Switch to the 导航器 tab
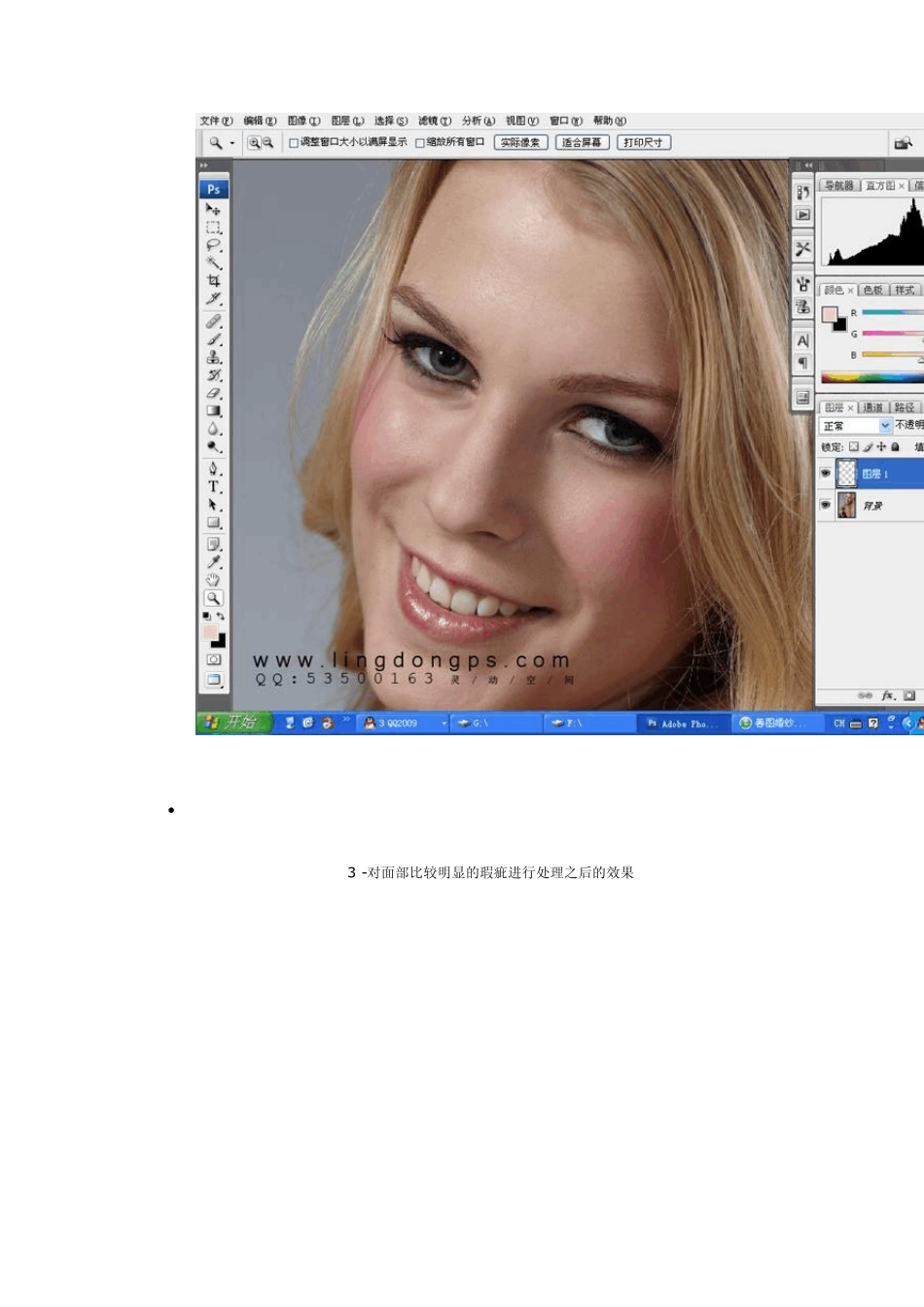This screenshot has height=1307, width=924. 838,186
